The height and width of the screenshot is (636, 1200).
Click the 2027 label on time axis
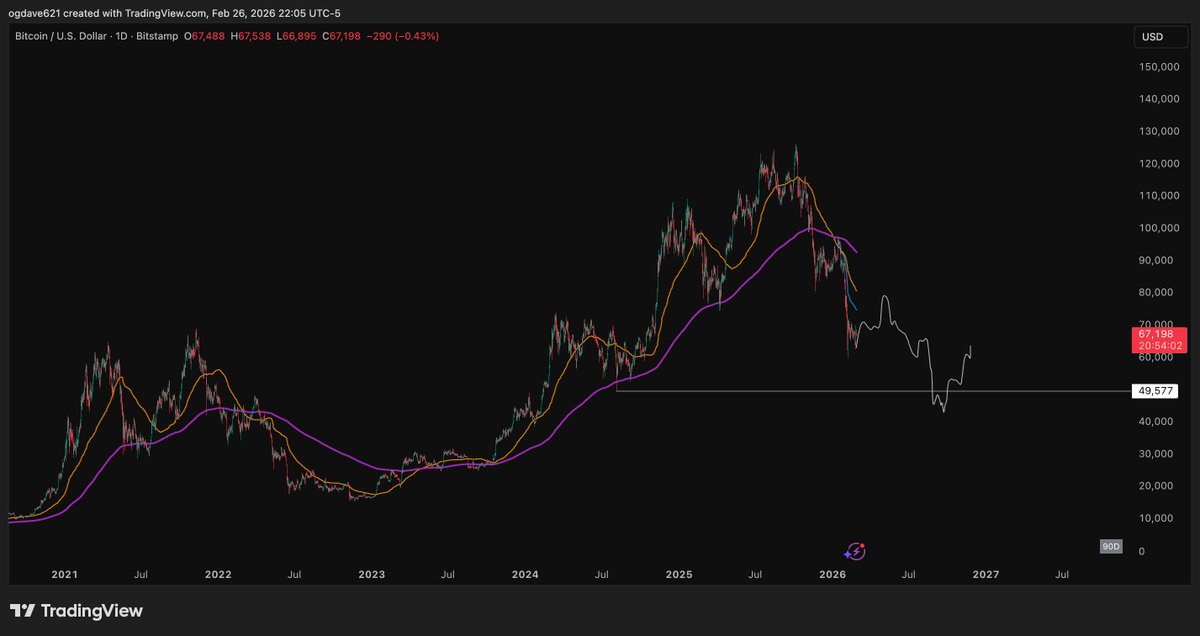[986, 575]
